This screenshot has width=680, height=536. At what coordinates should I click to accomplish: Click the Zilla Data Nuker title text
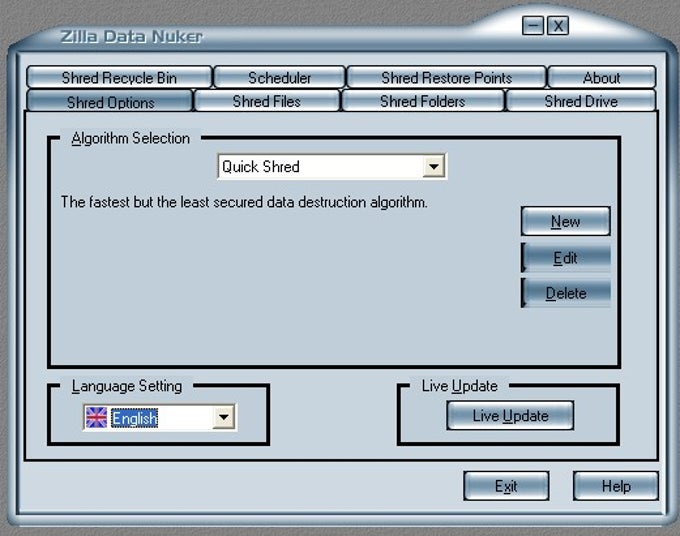[131, 37]
